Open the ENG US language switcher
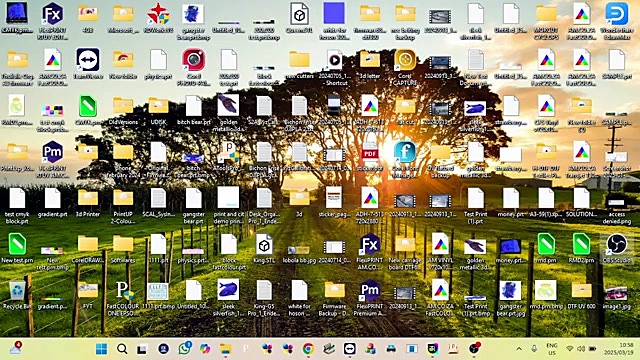Viewport: 640px width, 360px height. pos(551,349)
